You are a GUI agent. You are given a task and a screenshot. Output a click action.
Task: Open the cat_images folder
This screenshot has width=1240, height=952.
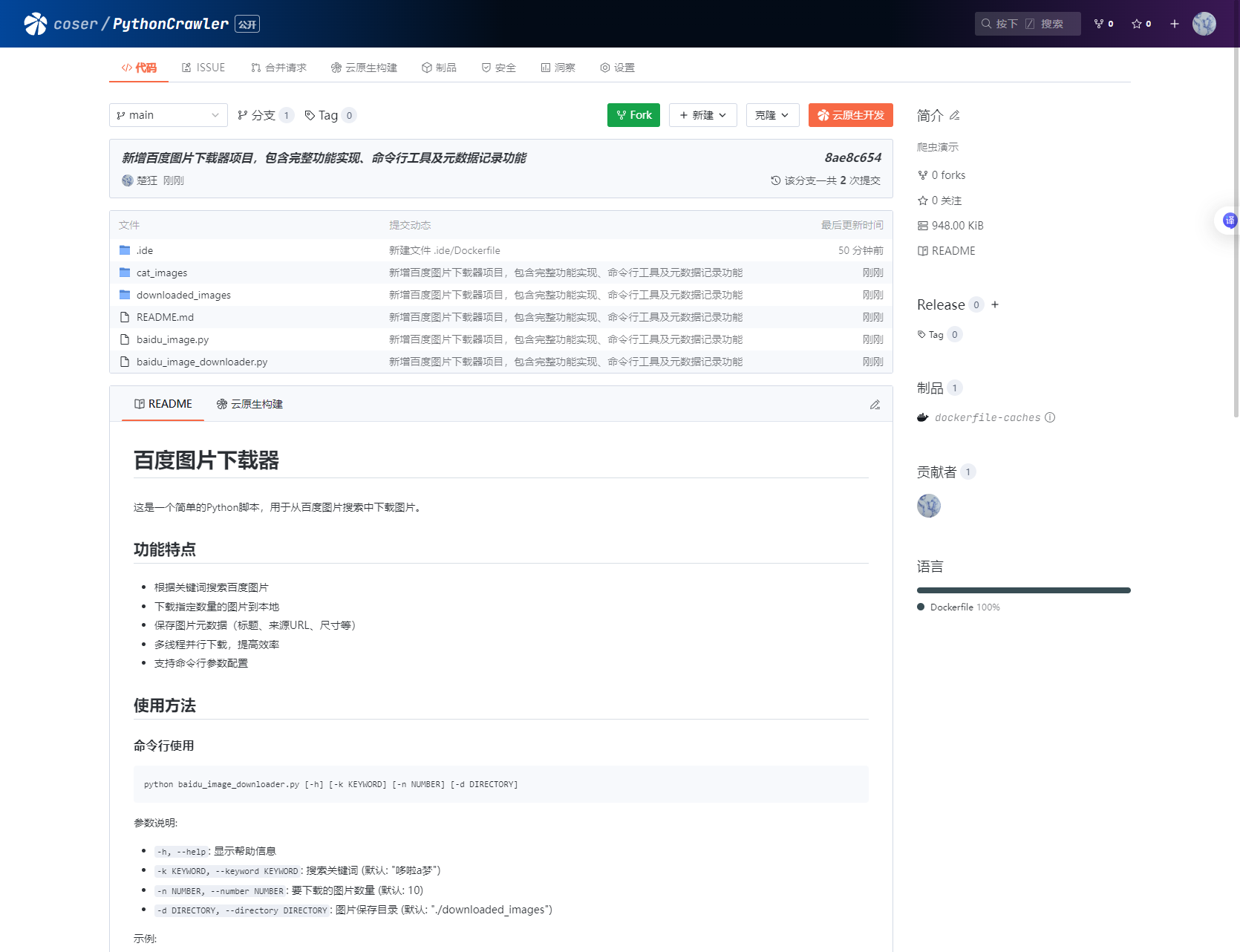point(162,273)
